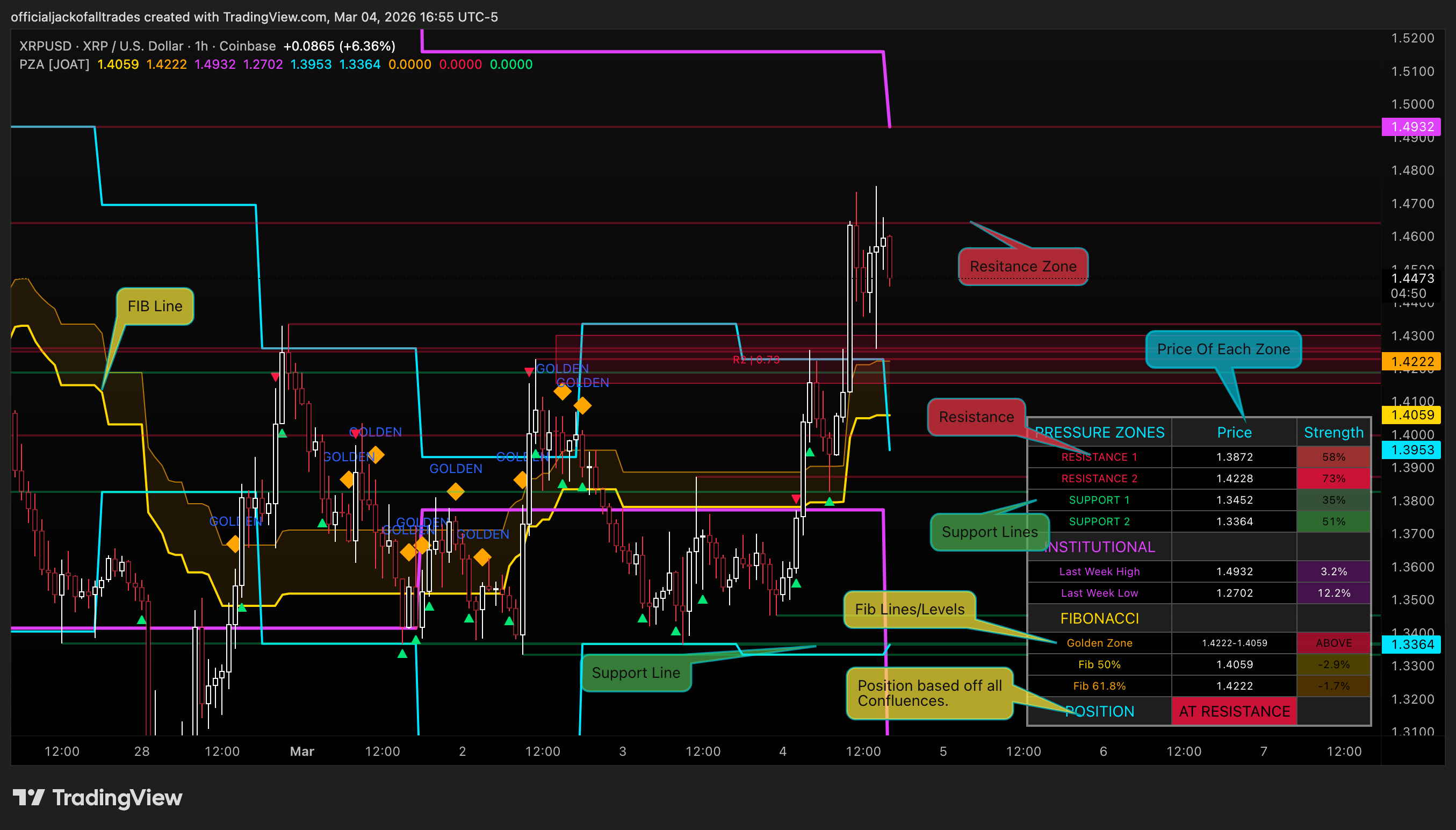The image size is (1456, 830).
Task: Click the 12.2% cell in table
Action: click(x=1334, y=593)
